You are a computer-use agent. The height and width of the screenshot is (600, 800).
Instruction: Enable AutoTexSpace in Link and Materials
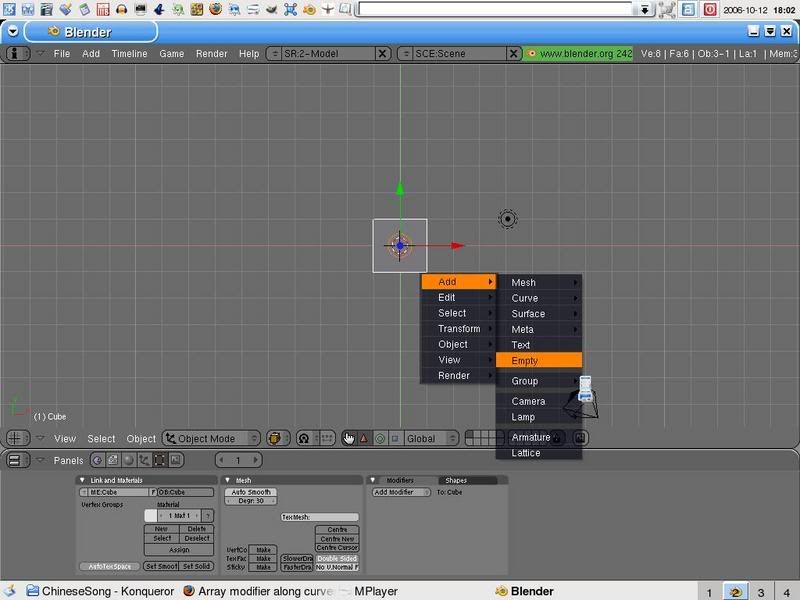pyautogui.click(x=112, y=568)
